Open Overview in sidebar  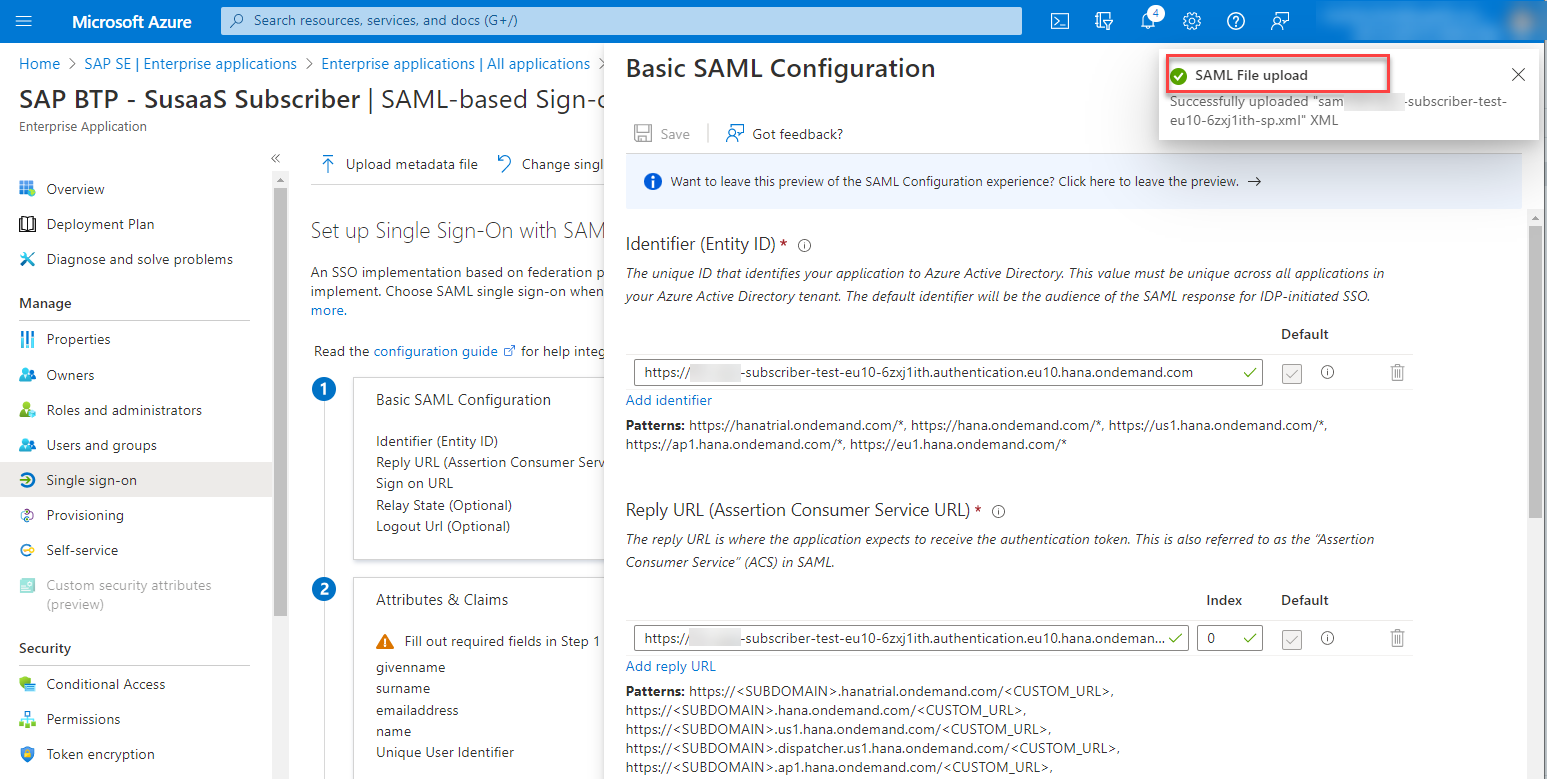tap(75, 189)
